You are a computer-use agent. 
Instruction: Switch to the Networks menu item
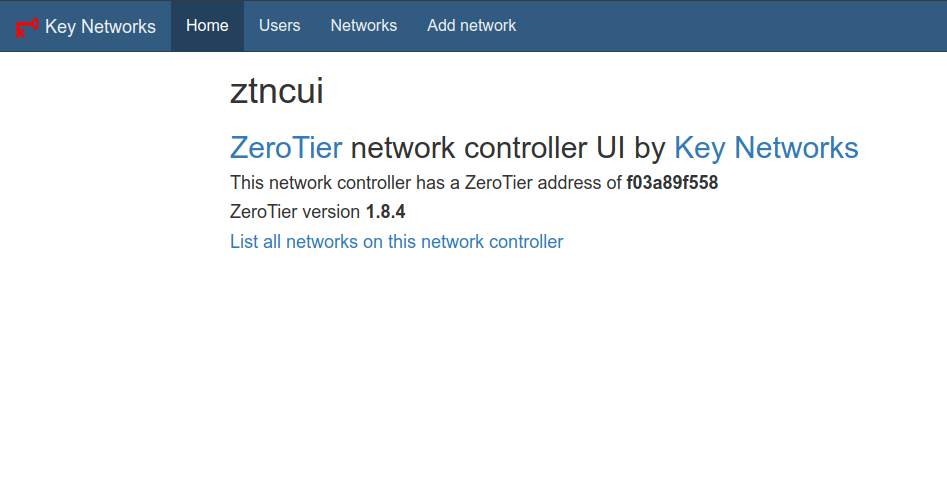tap(363, 26)
